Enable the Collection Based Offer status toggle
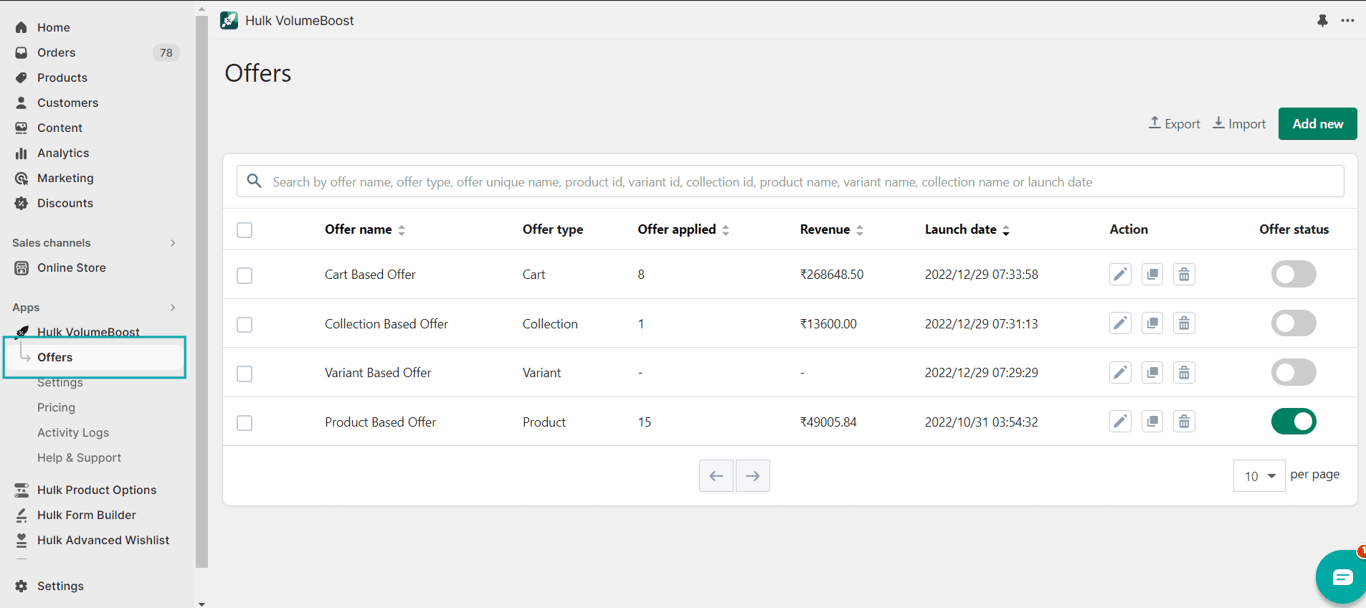This screenshot has height=608, width=1366. point(1293,323)
